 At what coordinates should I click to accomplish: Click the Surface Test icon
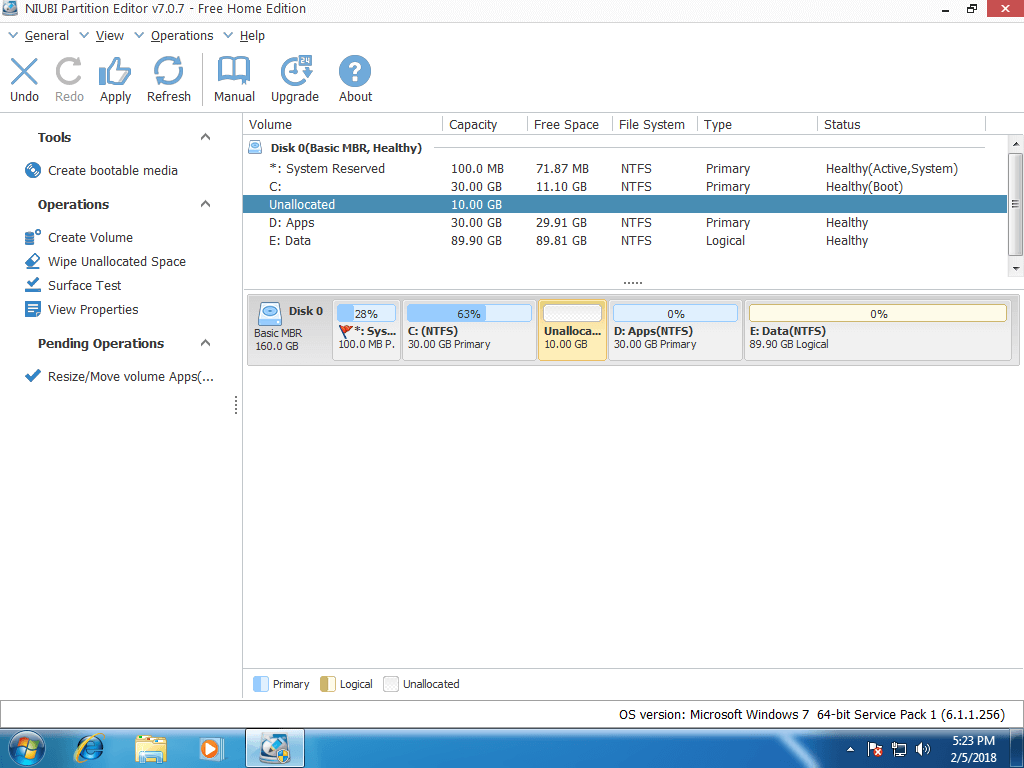click(x=33, y=285)
